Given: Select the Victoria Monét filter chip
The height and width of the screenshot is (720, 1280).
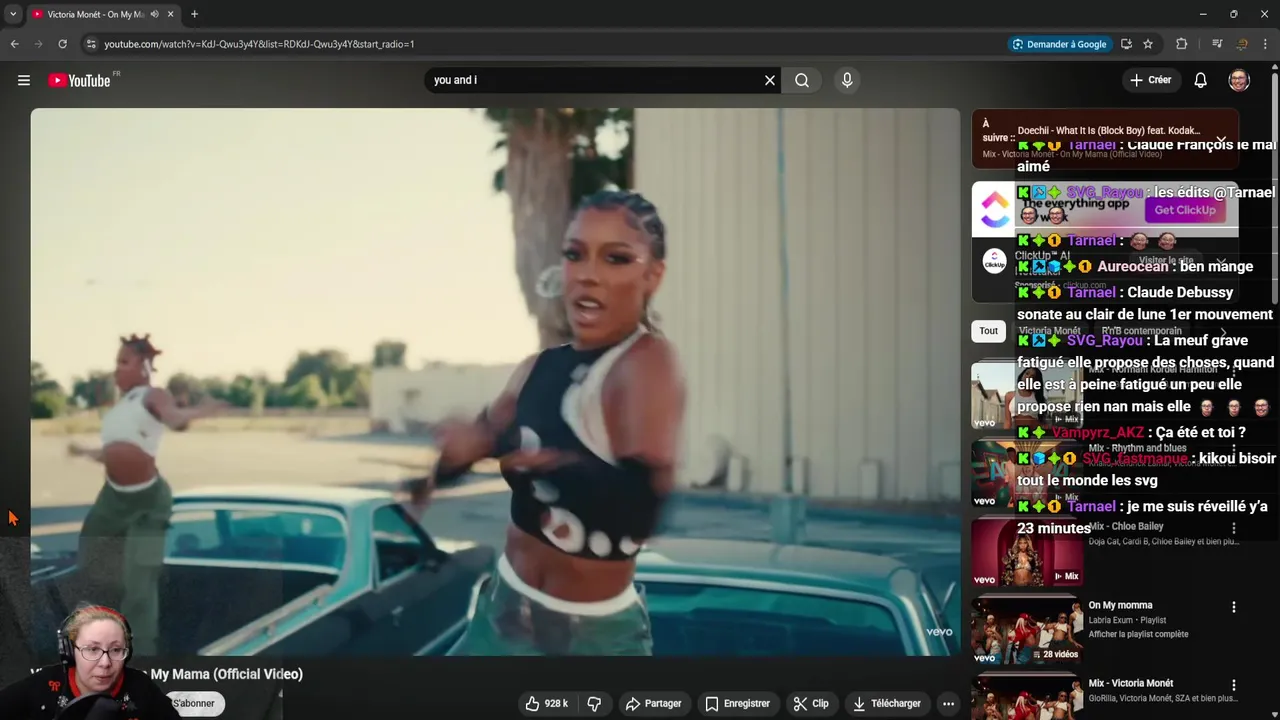Looking at the screenshot, I should pos(1049,331).
